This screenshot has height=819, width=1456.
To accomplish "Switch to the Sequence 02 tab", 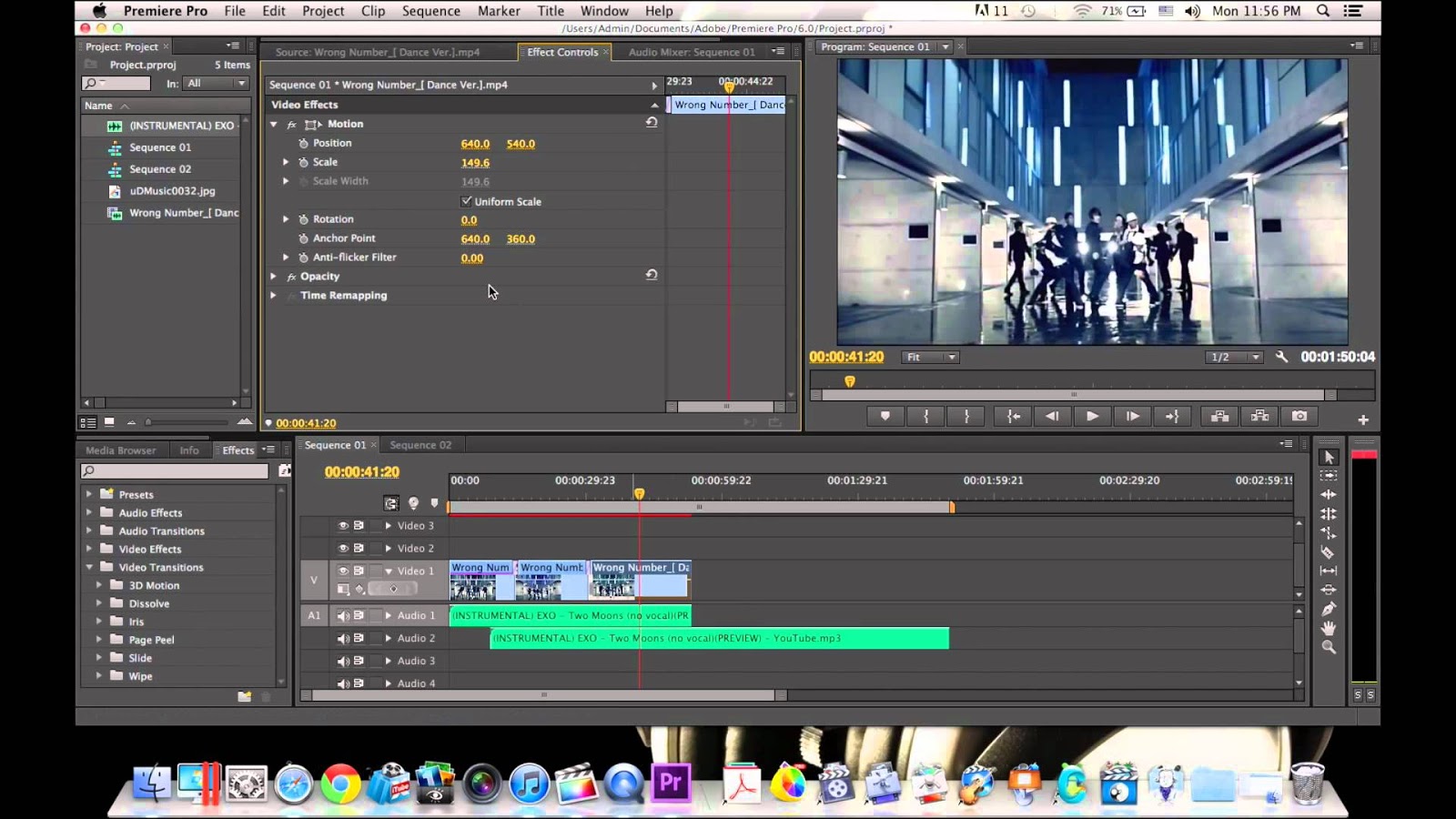I will click(x=420, y=445).
